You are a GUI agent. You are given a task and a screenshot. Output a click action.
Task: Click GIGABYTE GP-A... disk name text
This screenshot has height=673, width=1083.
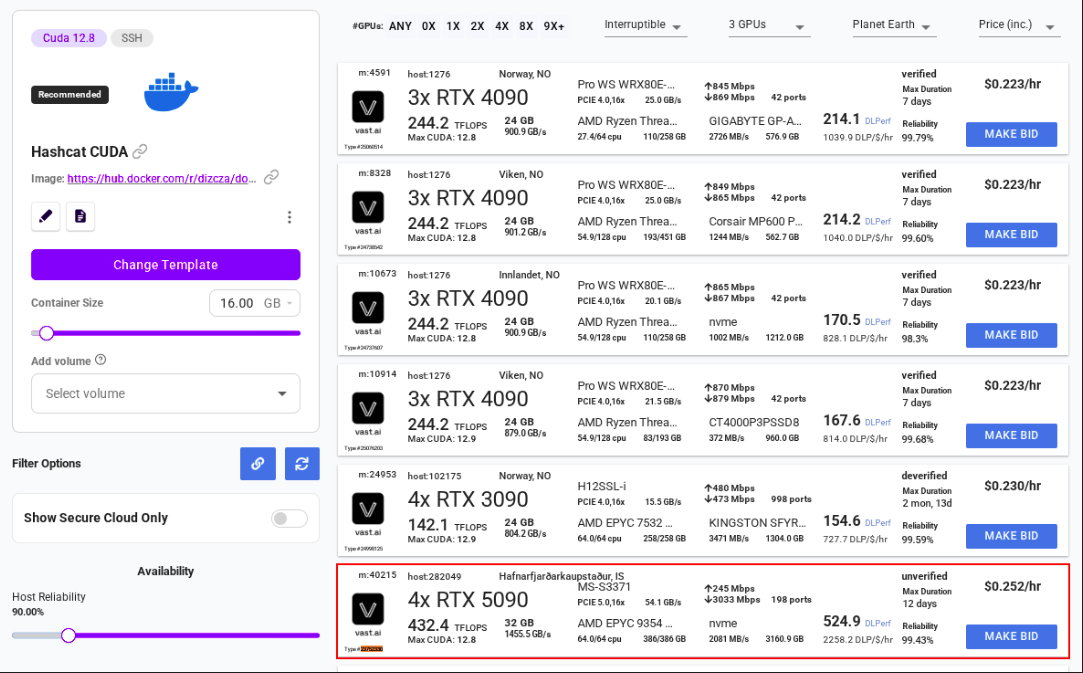755,121
